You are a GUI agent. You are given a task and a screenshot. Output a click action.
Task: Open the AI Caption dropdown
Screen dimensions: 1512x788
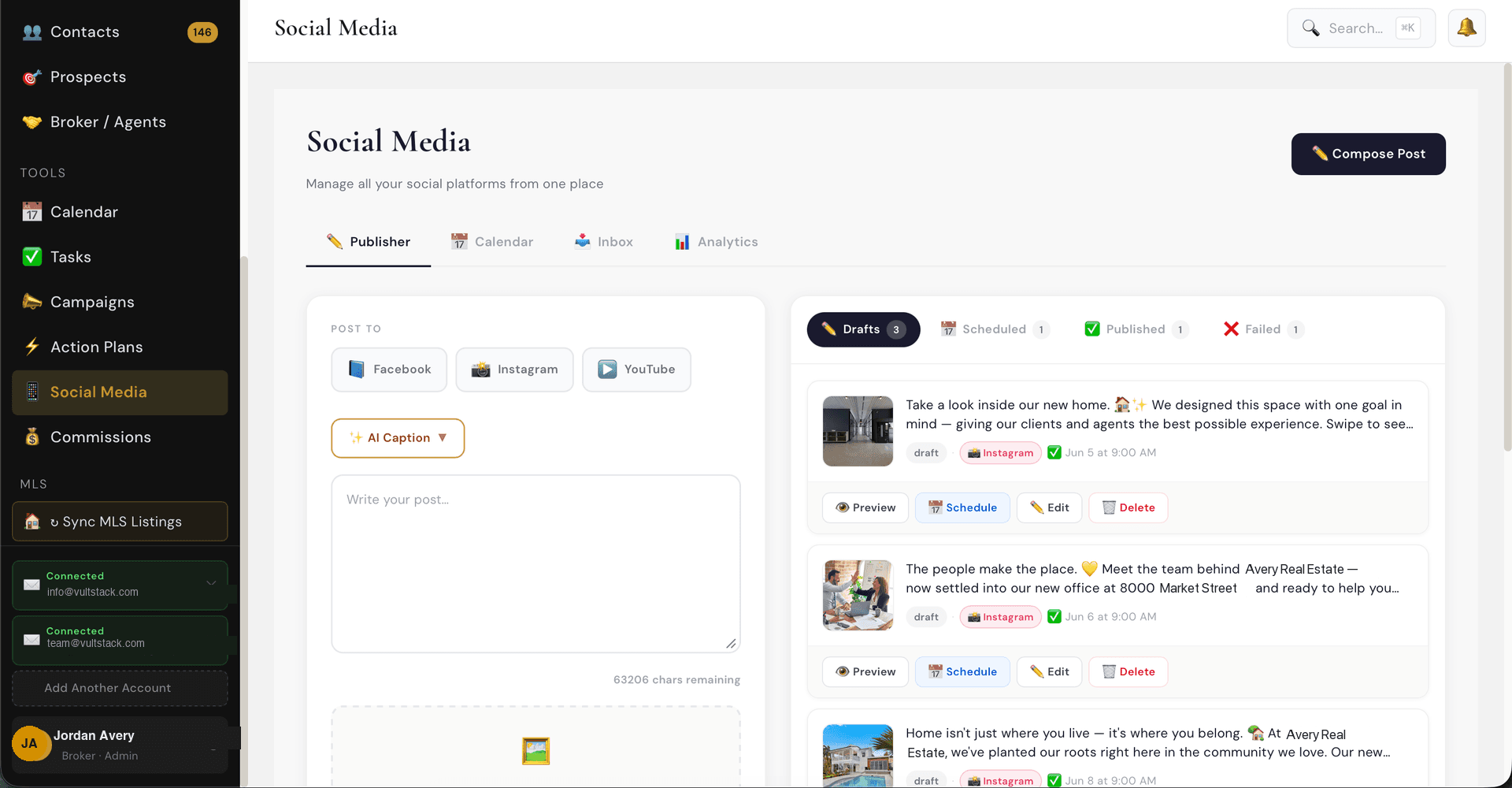tap(398, 438)
